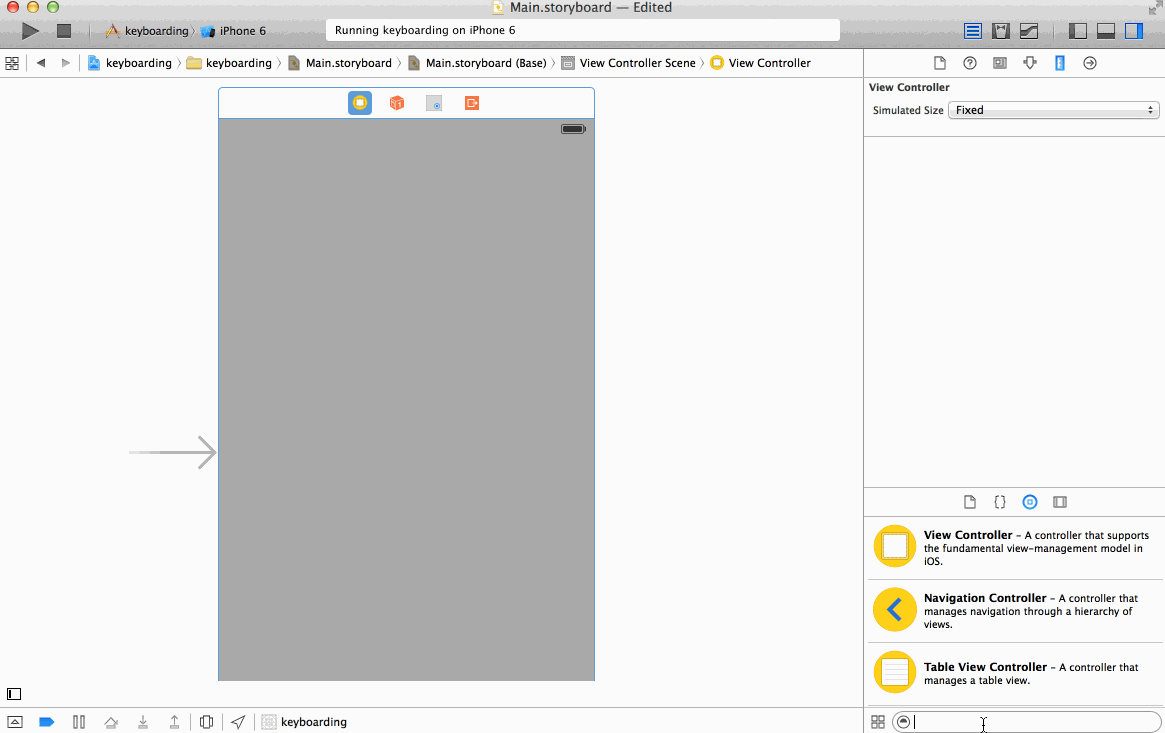This screenshot has width=1165, height=733.
Task: Toggle breakpoints activation
Action: (x=47, y=722)
